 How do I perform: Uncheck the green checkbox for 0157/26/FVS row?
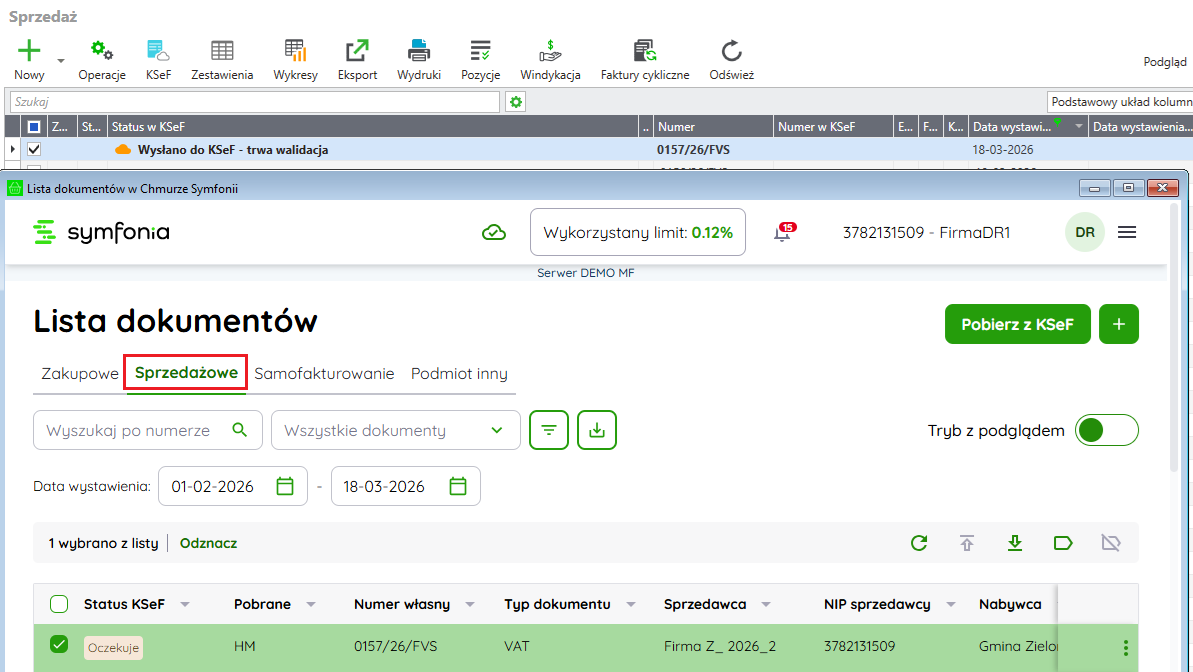(x=59, y=645)
